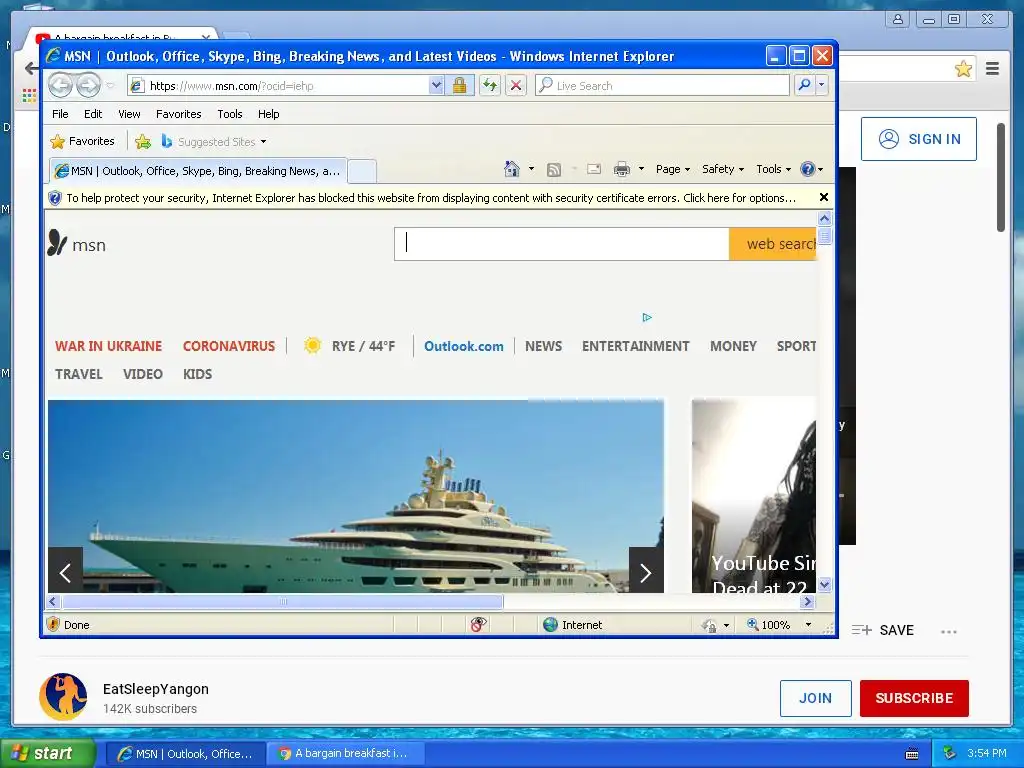Open the Windows Start button
Screen dimensions: 1024x768
pyautogui.click(x=48, y=753)
